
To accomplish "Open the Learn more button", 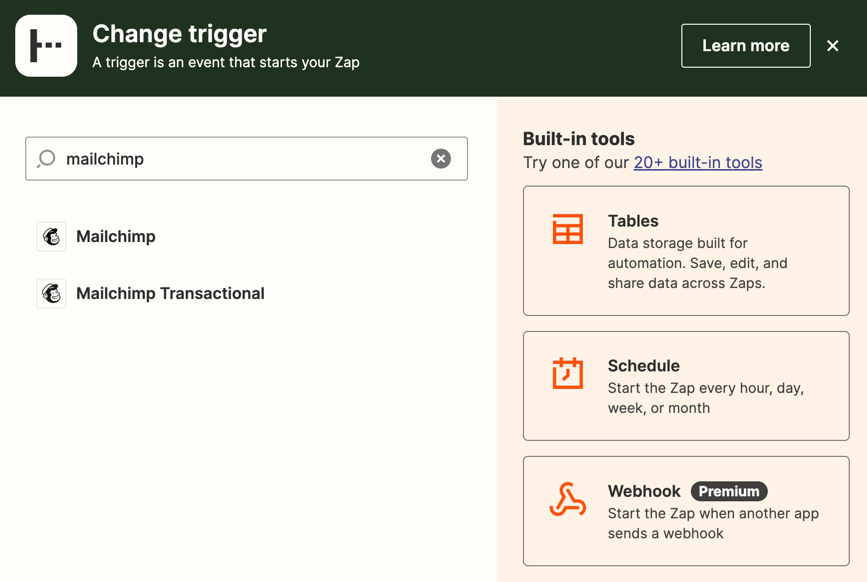I will (x=745, y=46).
